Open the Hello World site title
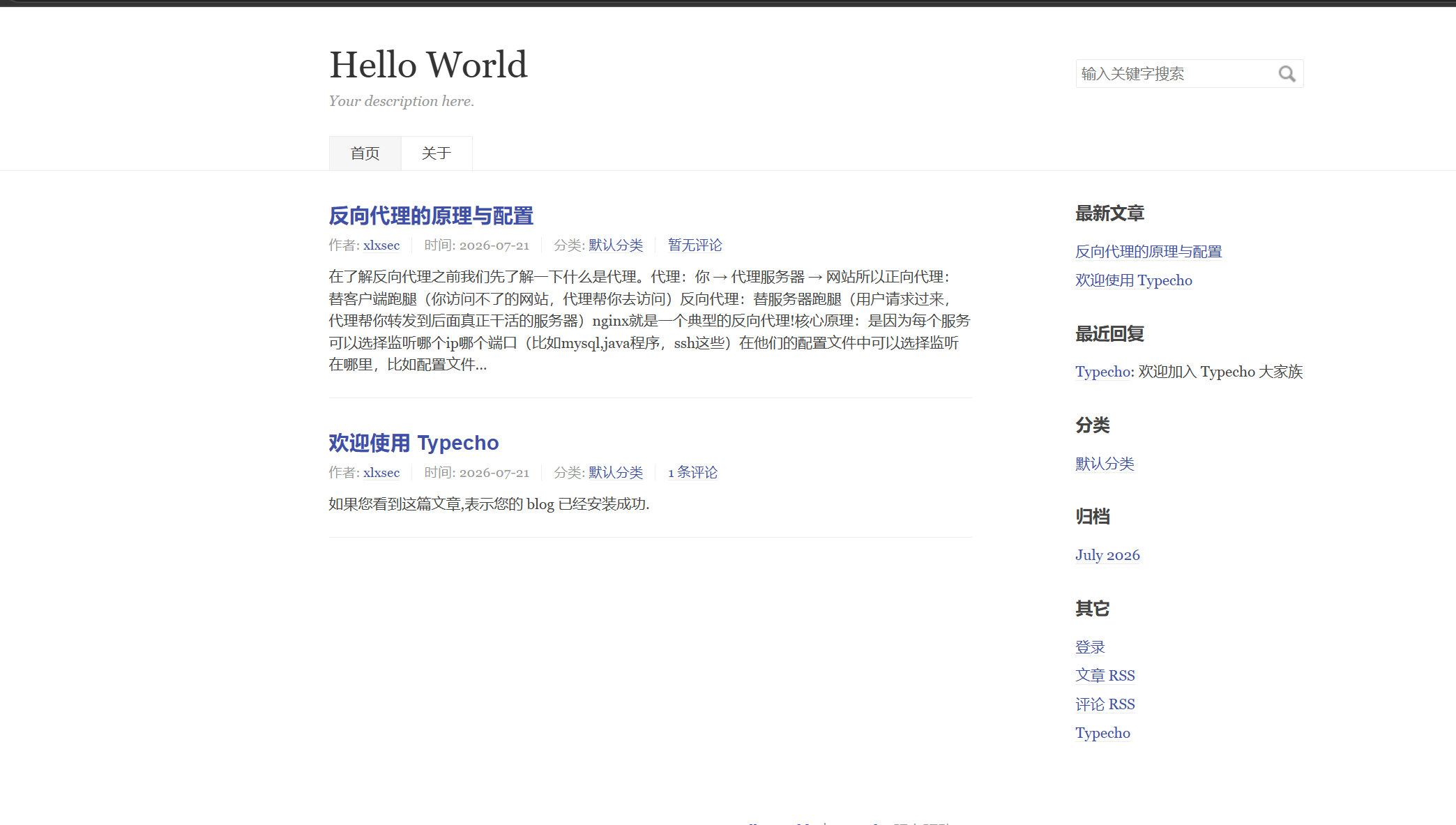 click(428, 65)
